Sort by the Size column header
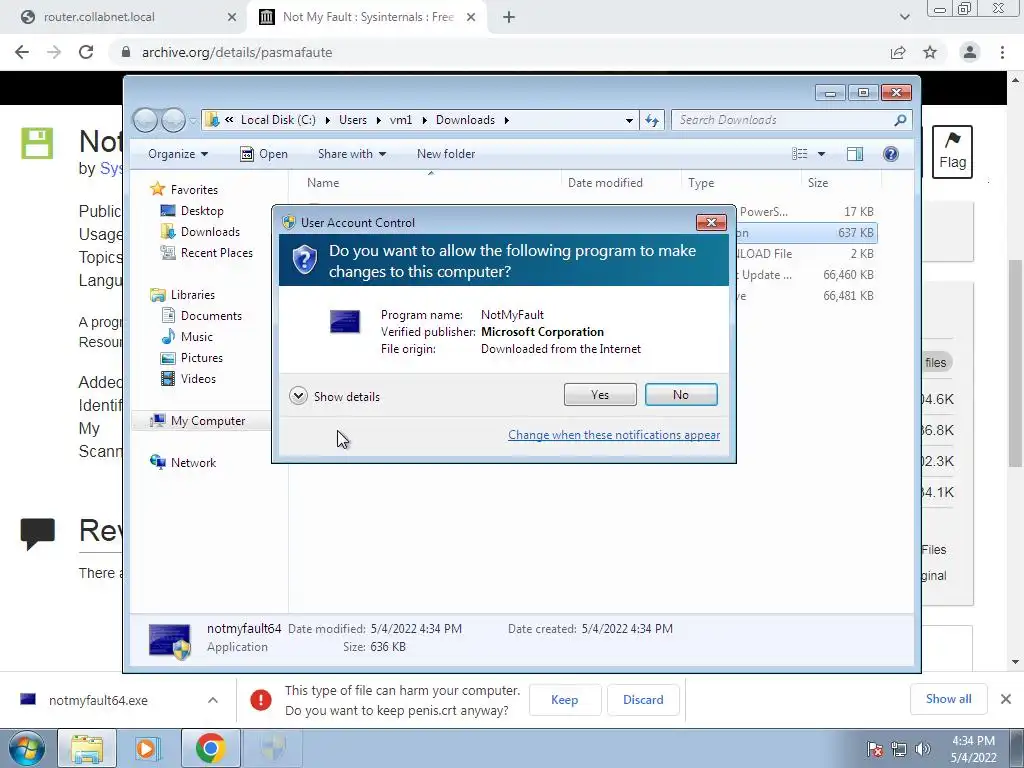Screen dimensions: 1024x768 point(841,183)
